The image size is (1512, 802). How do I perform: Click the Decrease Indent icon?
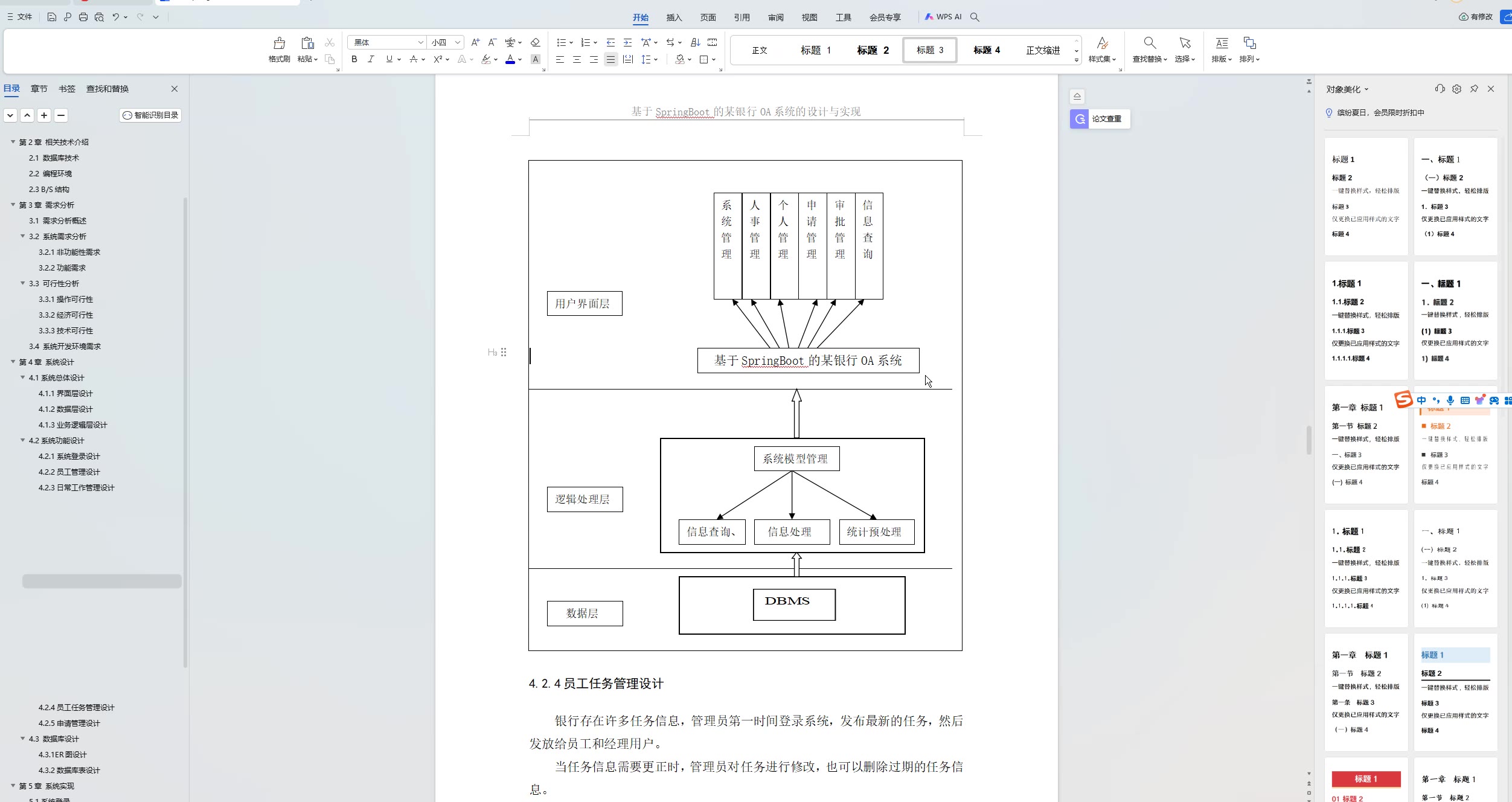tap(610, 42)
